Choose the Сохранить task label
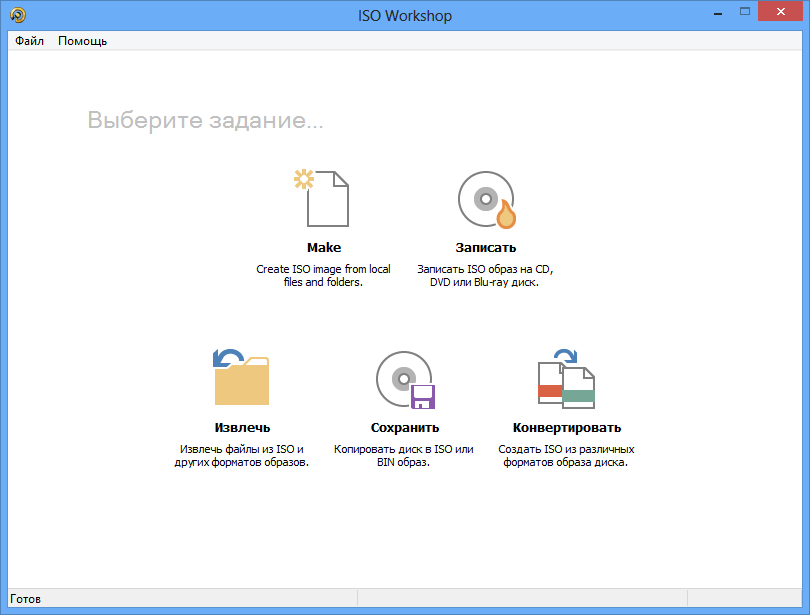 click(404, 427)
